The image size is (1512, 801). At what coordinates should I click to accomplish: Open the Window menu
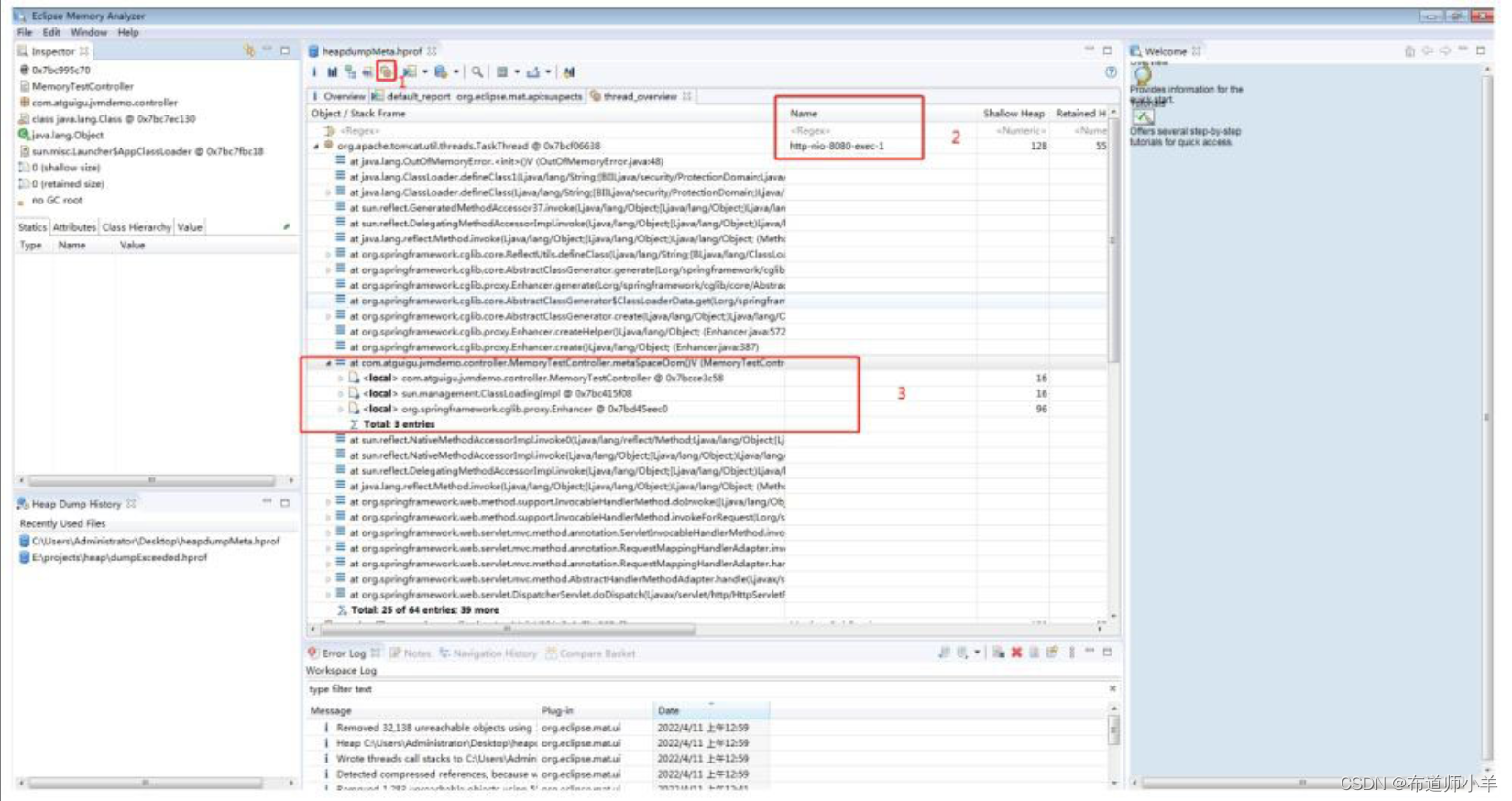pos(89,32)
